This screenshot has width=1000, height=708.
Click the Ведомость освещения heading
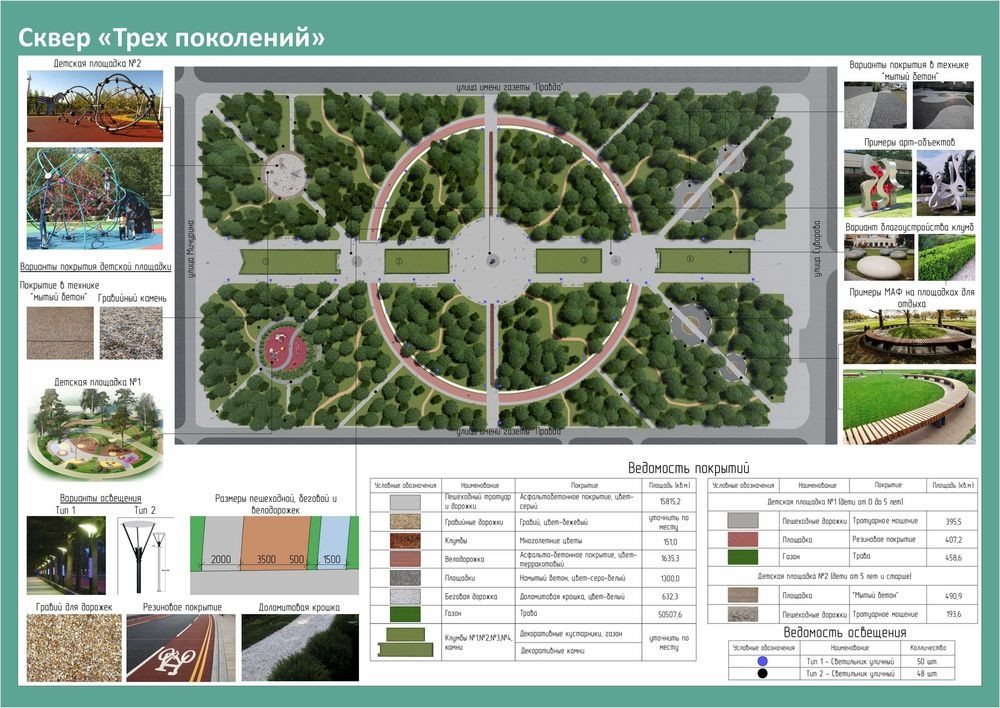pyautogui.click(x=844, y=632)
